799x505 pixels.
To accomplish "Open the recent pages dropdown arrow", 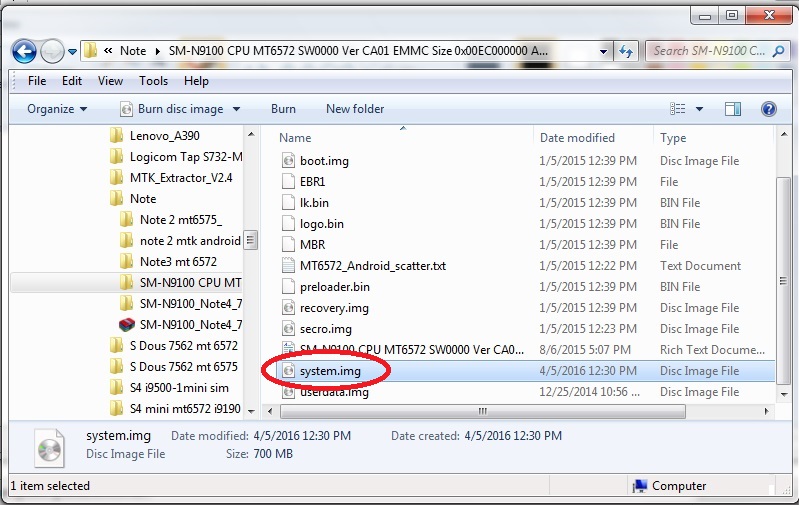I will click(72, 51).
